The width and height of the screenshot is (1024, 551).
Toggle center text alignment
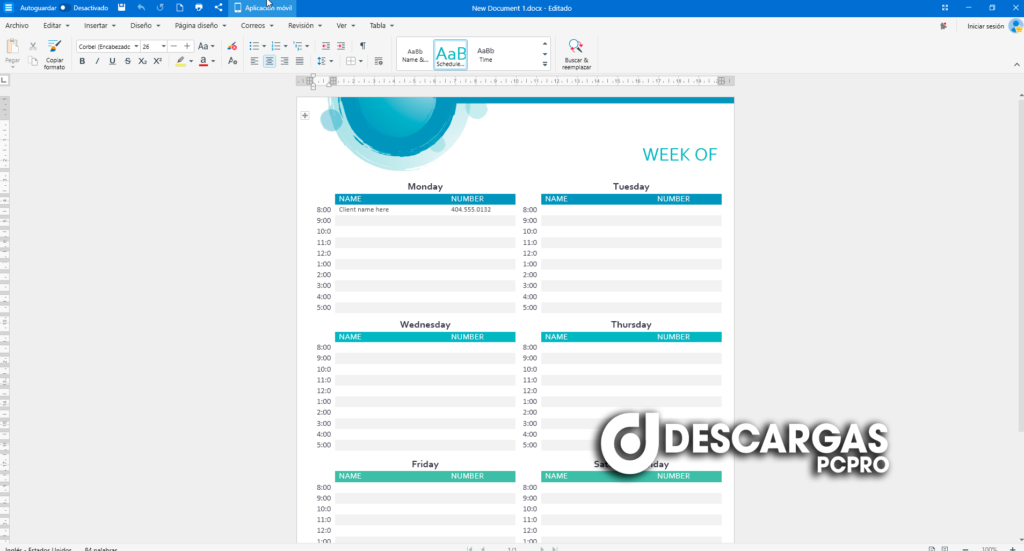tap(269, 61)
